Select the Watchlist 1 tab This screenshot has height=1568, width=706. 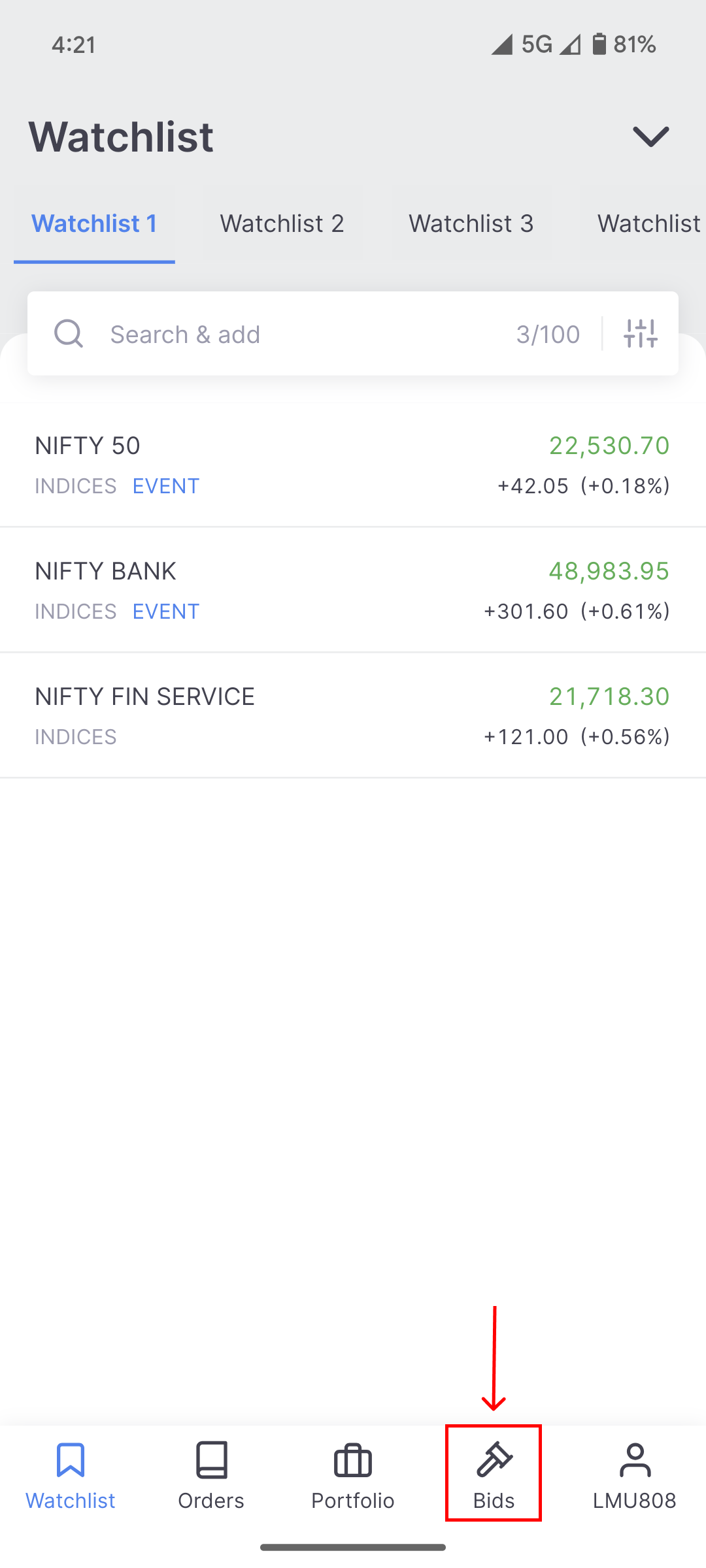tap(94, 223)
